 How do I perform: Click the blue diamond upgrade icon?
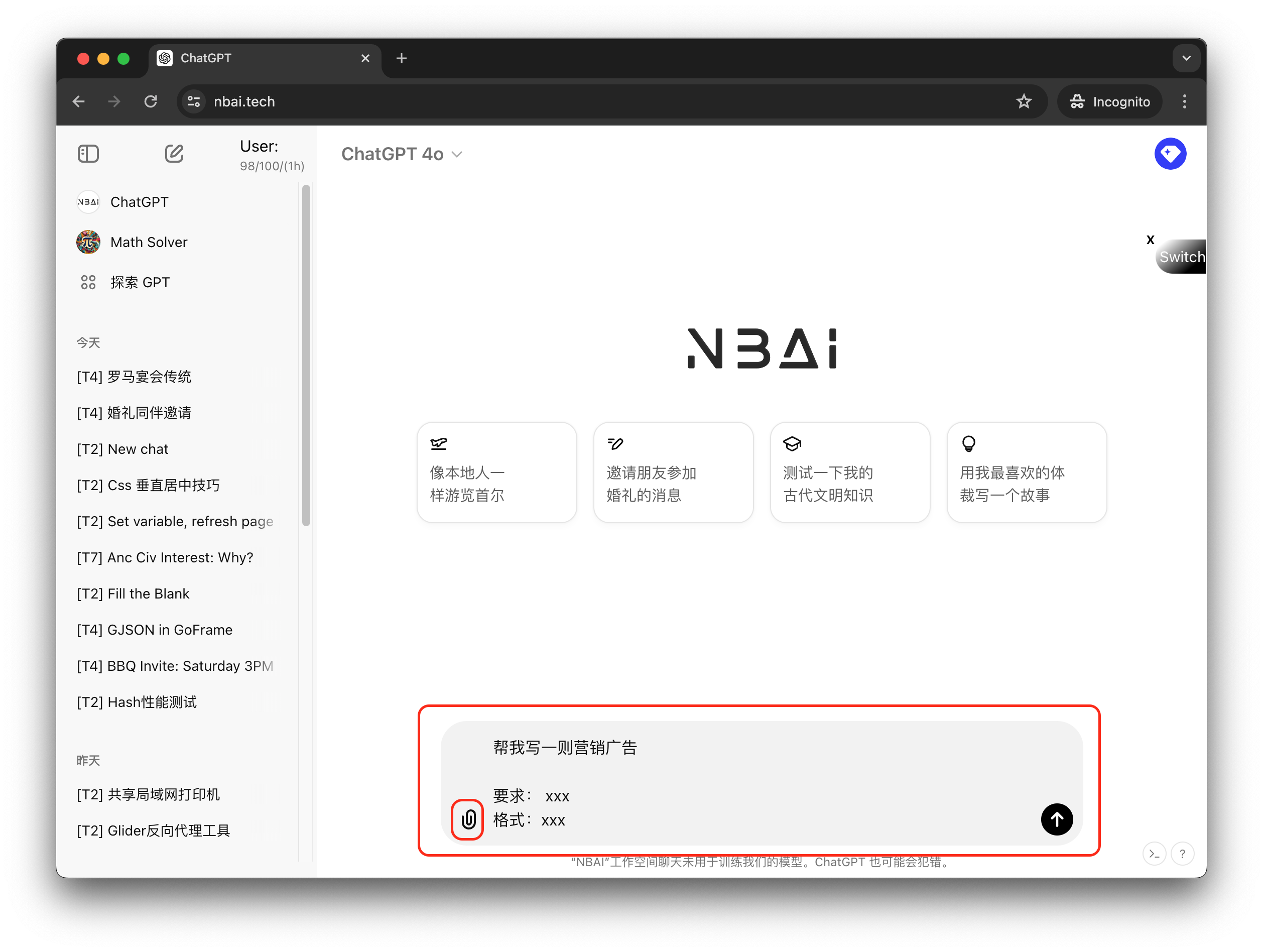1170,154
